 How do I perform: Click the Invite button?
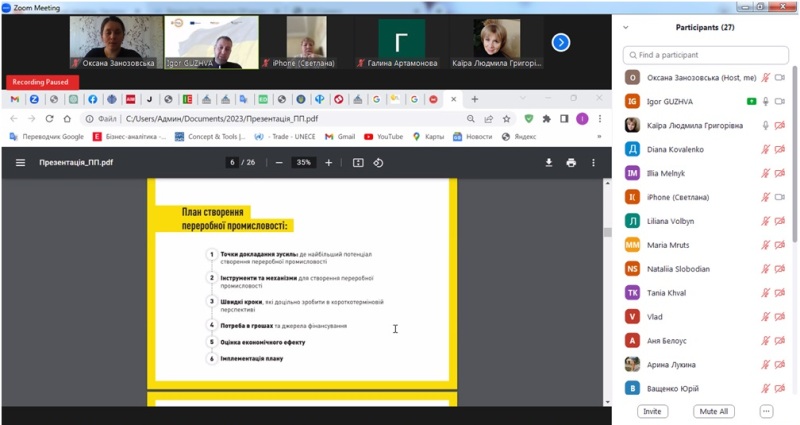click(x=652, y=411)
